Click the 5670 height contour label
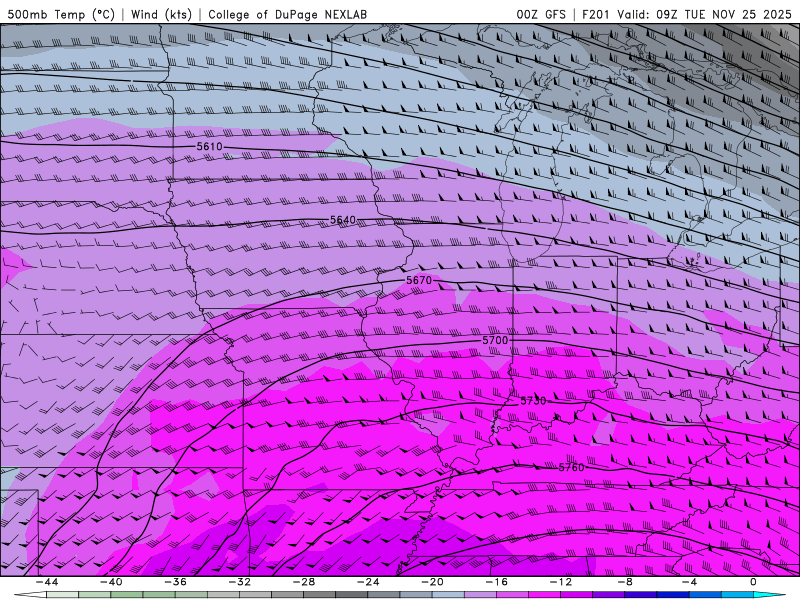The image size is (800, 600). click(x=419, y=280)
